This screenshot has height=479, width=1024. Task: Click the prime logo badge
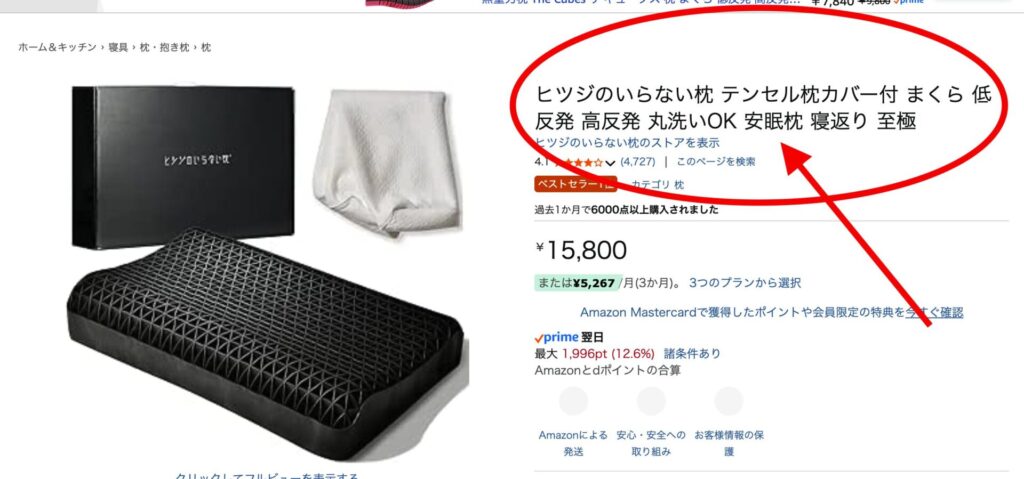coord(556,337)
